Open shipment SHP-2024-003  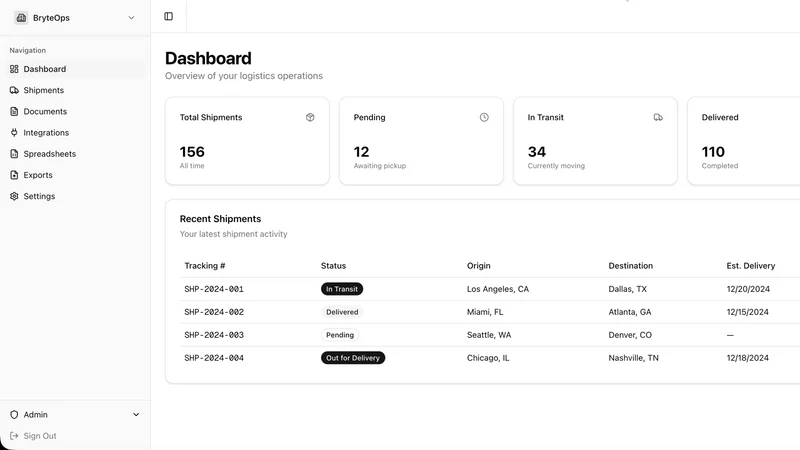214,335
